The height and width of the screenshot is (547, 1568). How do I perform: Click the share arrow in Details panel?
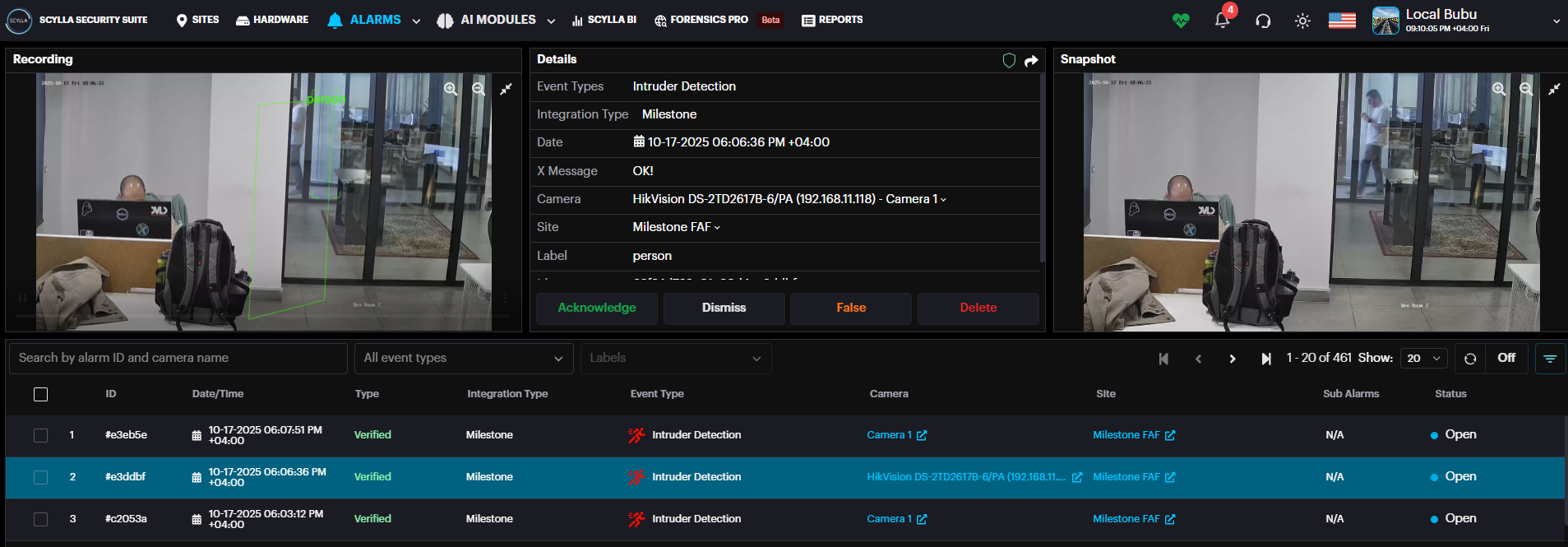1031,60
